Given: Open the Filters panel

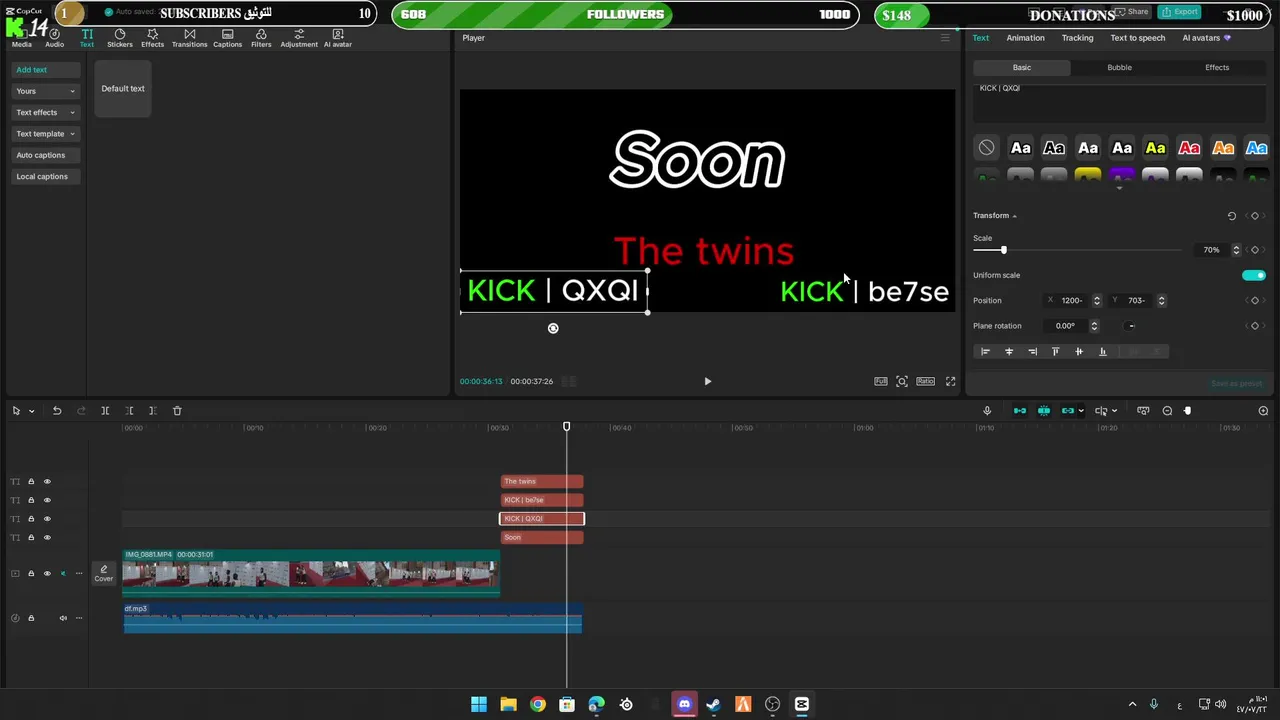Looking at the screenshot, I should tap(261, 38).
